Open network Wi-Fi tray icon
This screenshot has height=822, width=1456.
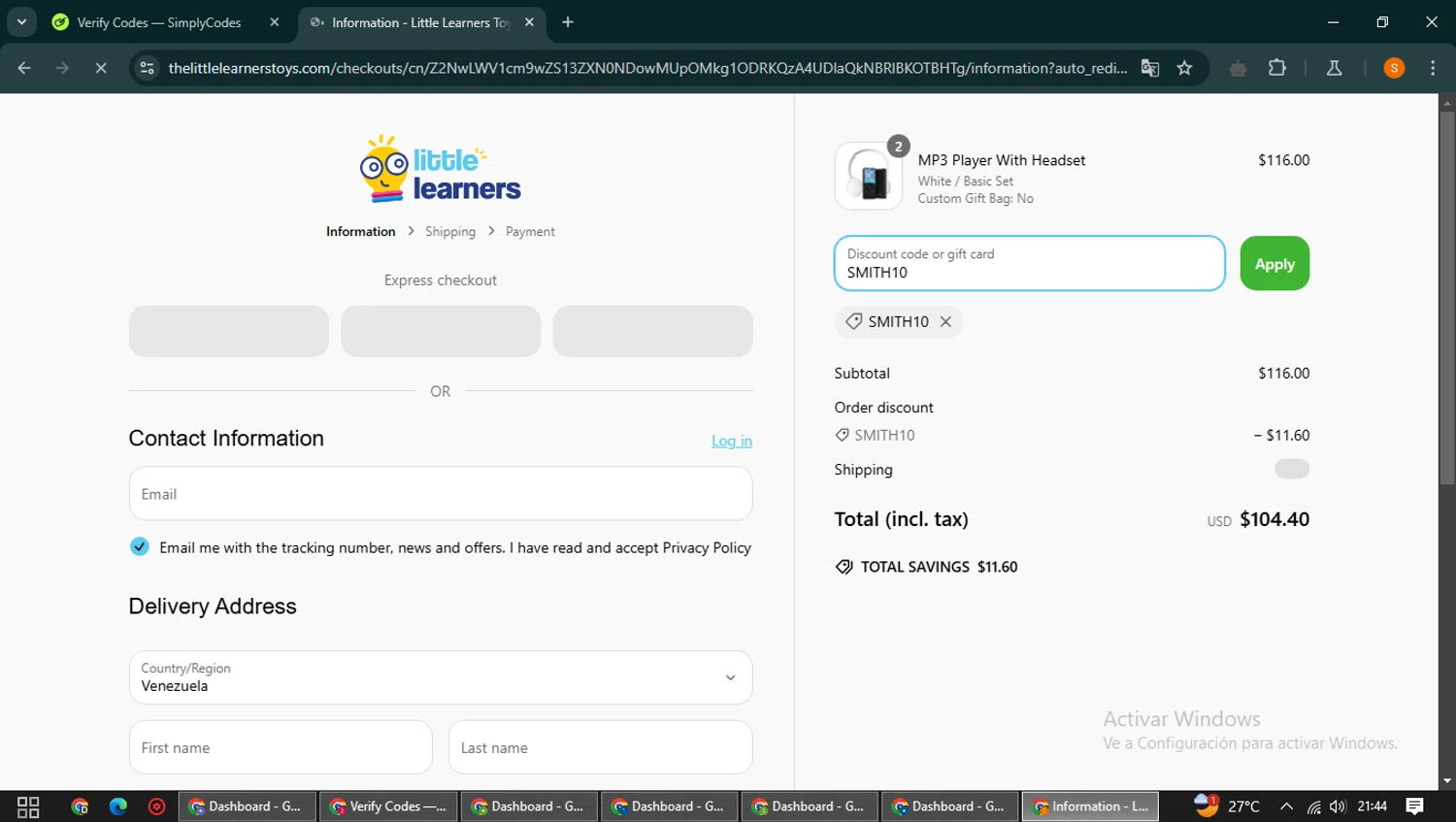tap(1313, 806)
